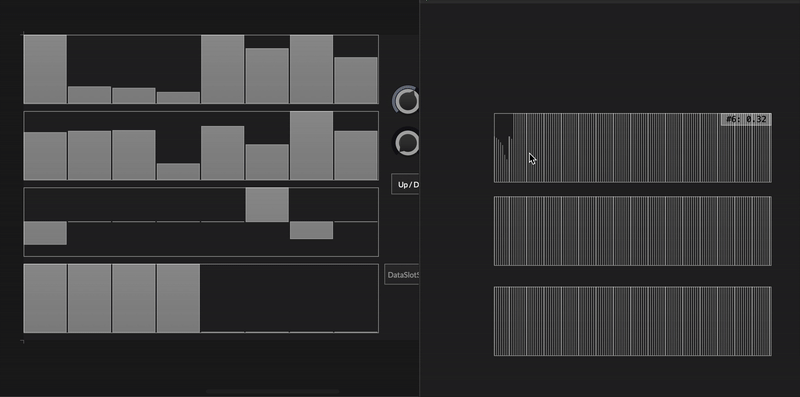The width and height of the screenshot is (800, 397).
Task: Click the second short bar in the top slider pack
Action: (x=134, y=95)
